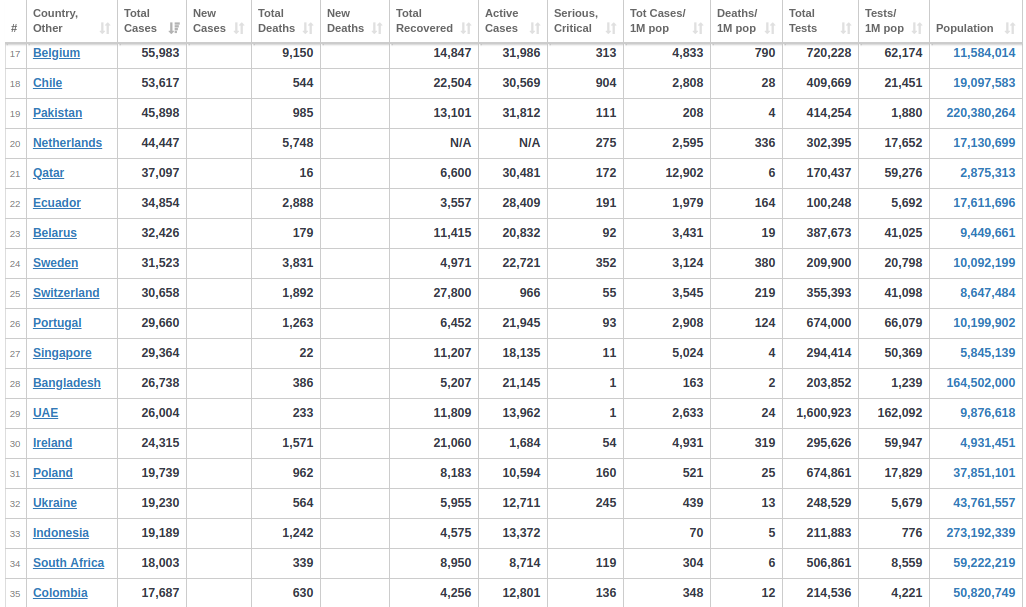Sort by the Country, Other column
The width and height of the screenshot is (1026, 607).
coord(71,21)
